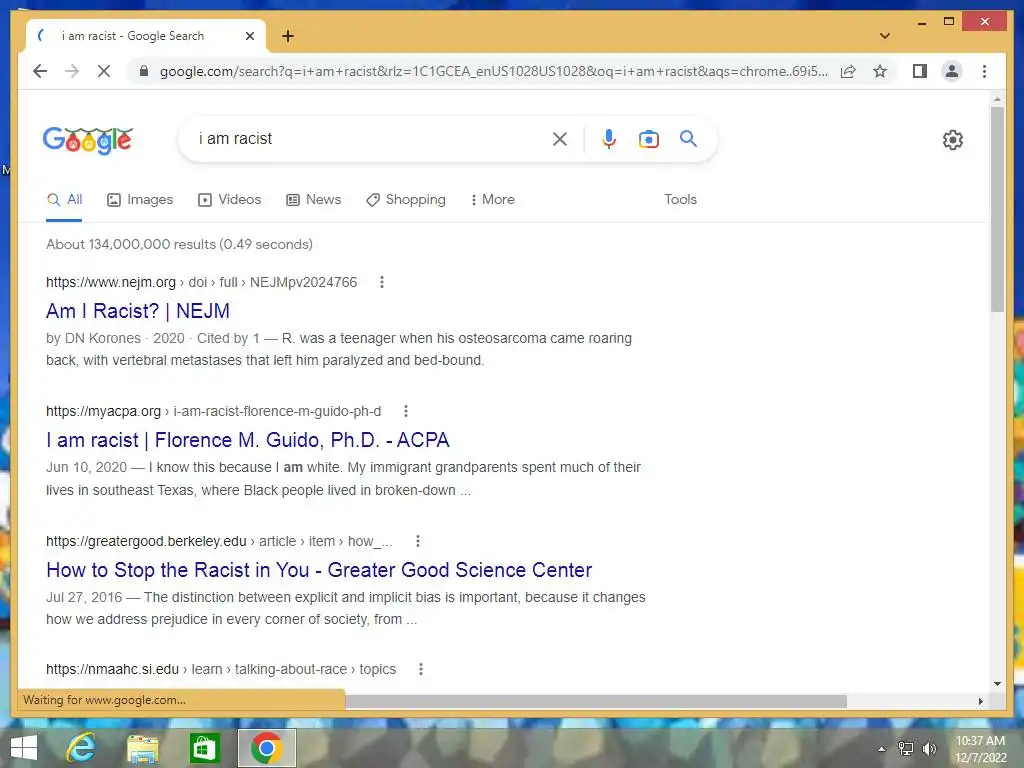Share this page icon in address bar
1024x768 pixels.
point(848,71)
